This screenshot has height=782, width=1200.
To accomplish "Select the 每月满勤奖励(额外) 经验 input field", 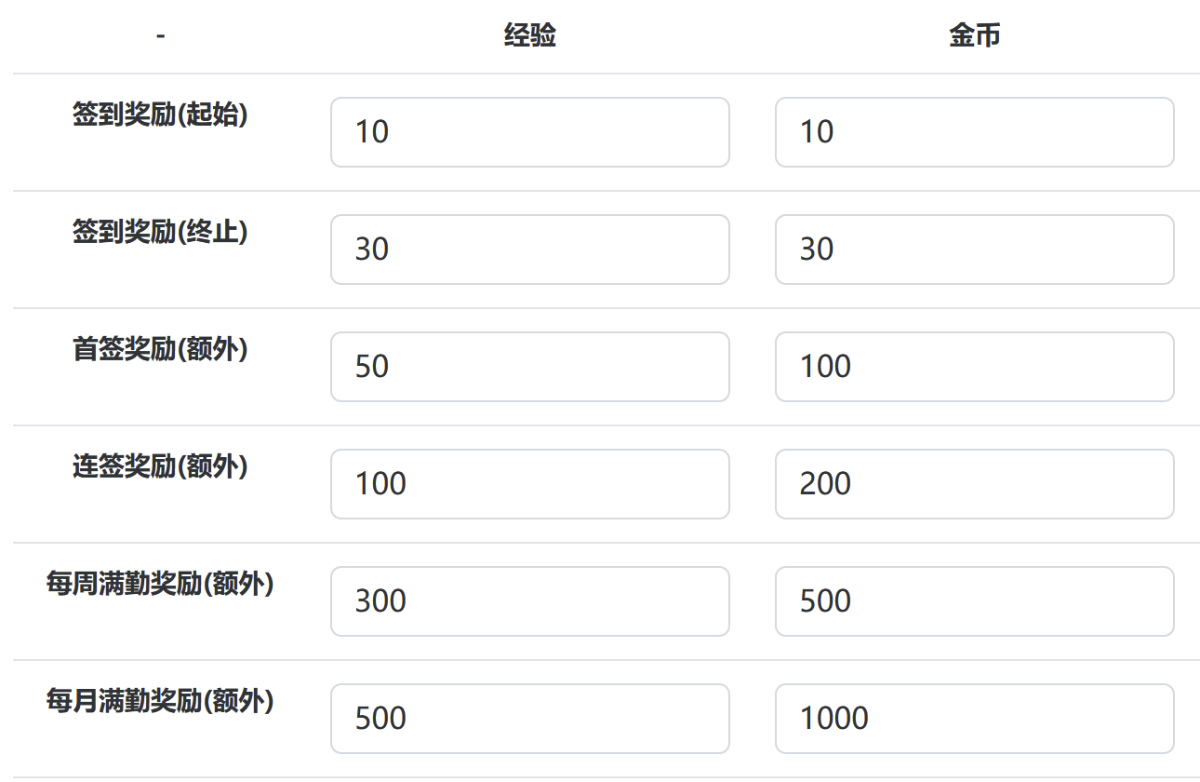I will (x=530, y=718).
